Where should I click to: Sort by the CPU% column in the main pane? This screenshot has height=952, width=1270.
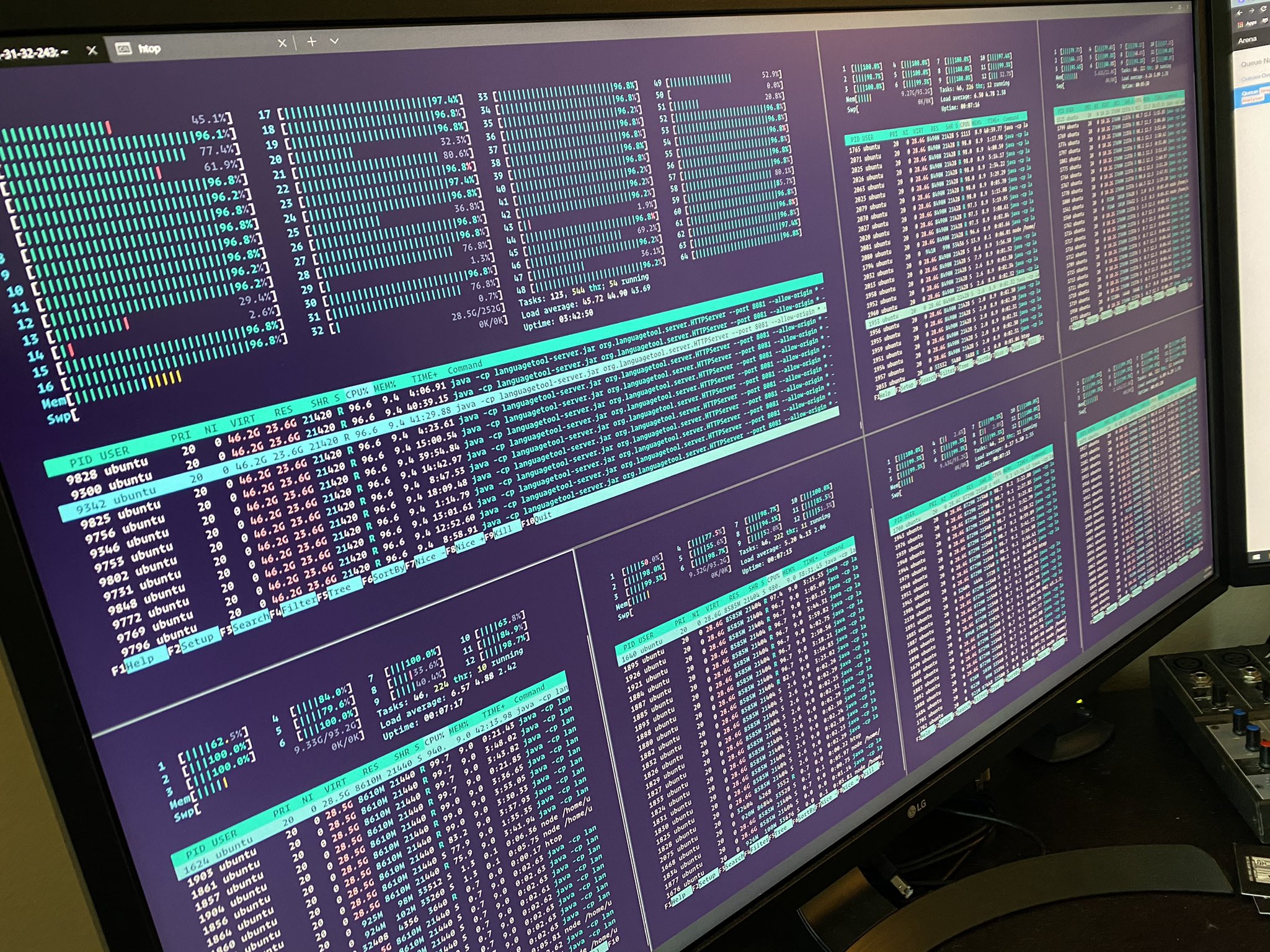(x=357, y=392)
